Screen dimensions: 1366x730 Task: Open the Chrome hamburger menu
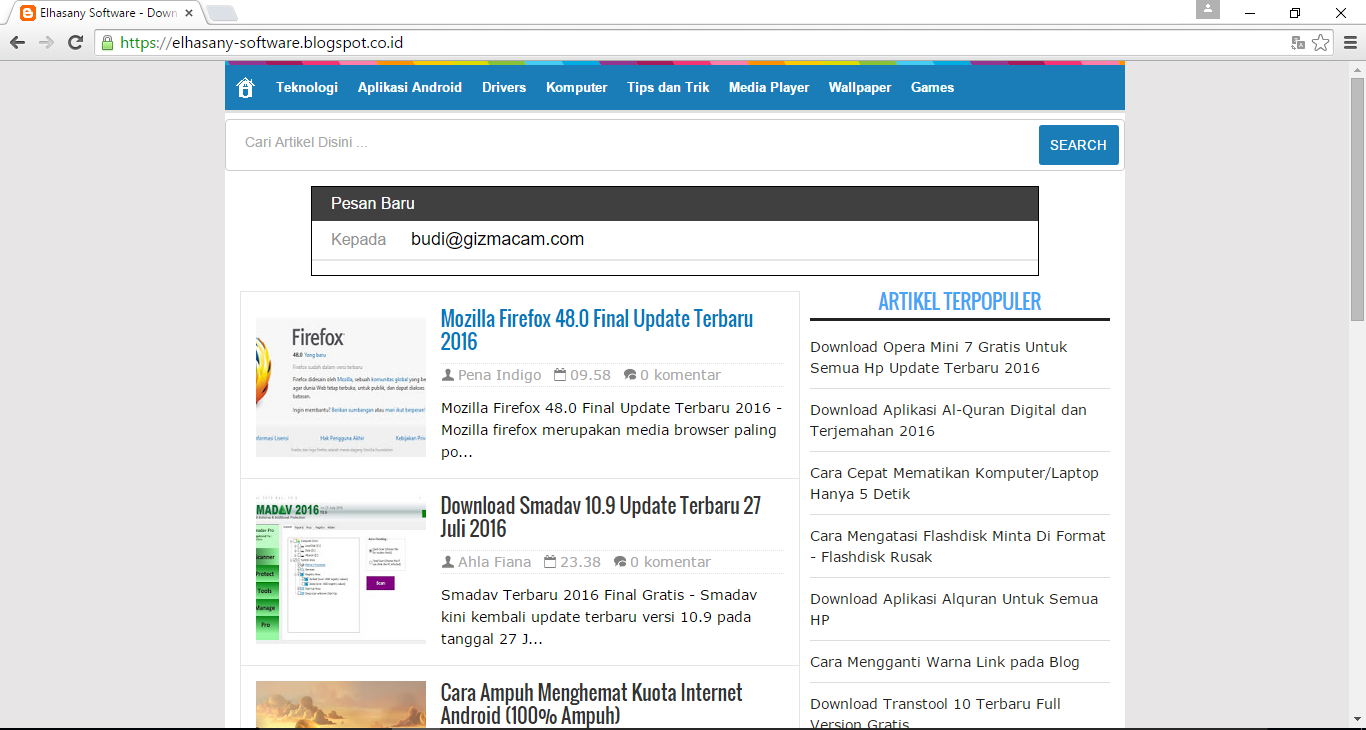pyautogui.click(x=1350, y=42)
